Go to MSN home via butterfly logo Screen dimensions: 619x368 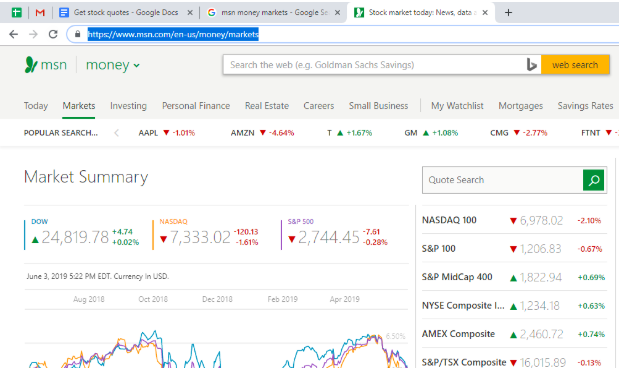46,65
